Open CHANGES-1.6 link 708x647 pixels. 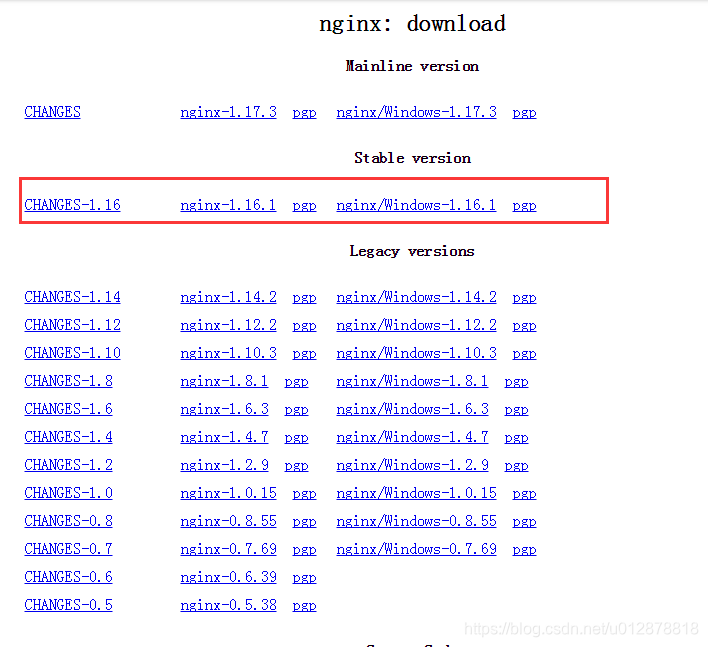click(x=68, y=409)
